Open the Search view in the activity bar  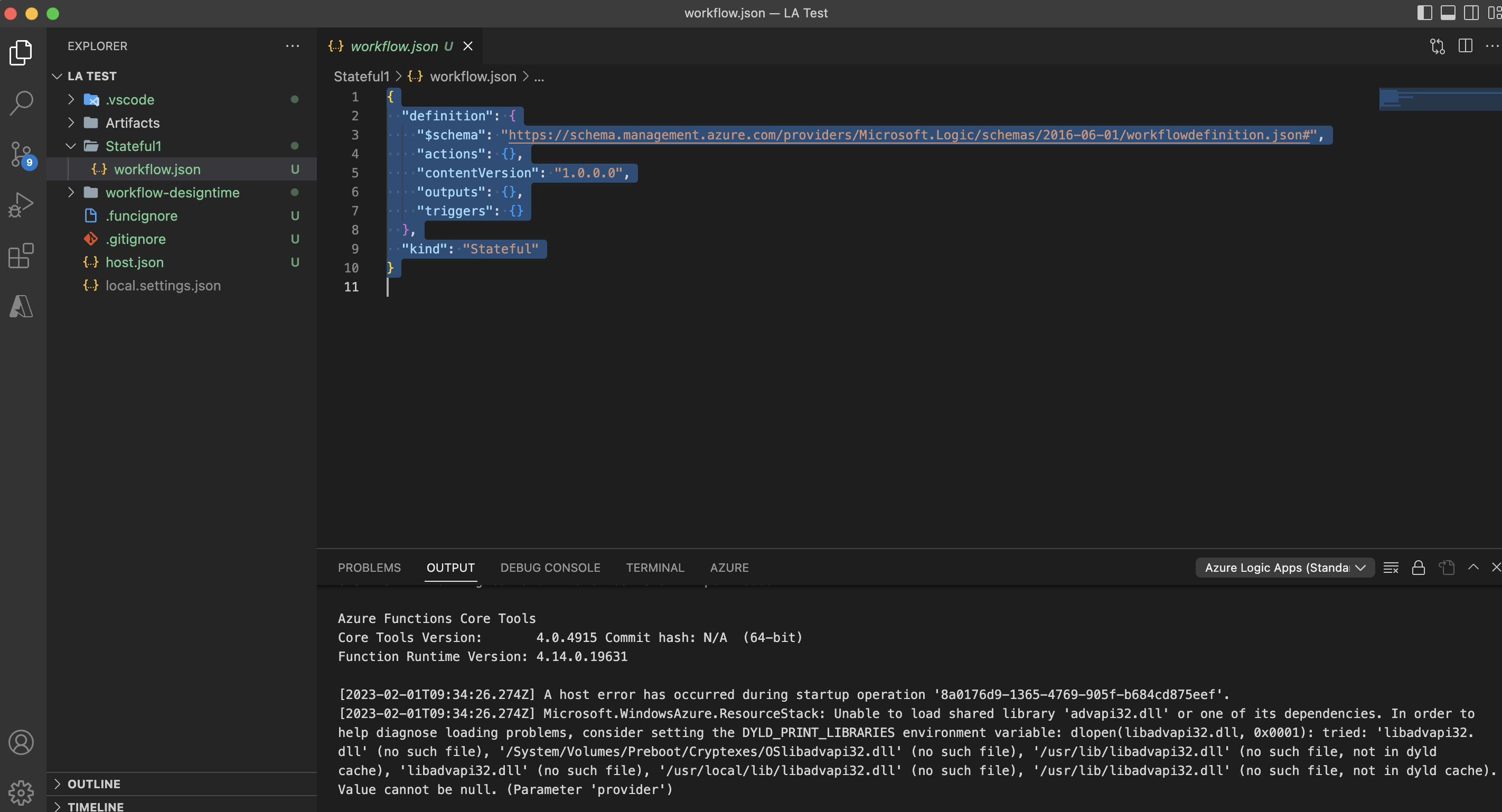coord(21,102)
